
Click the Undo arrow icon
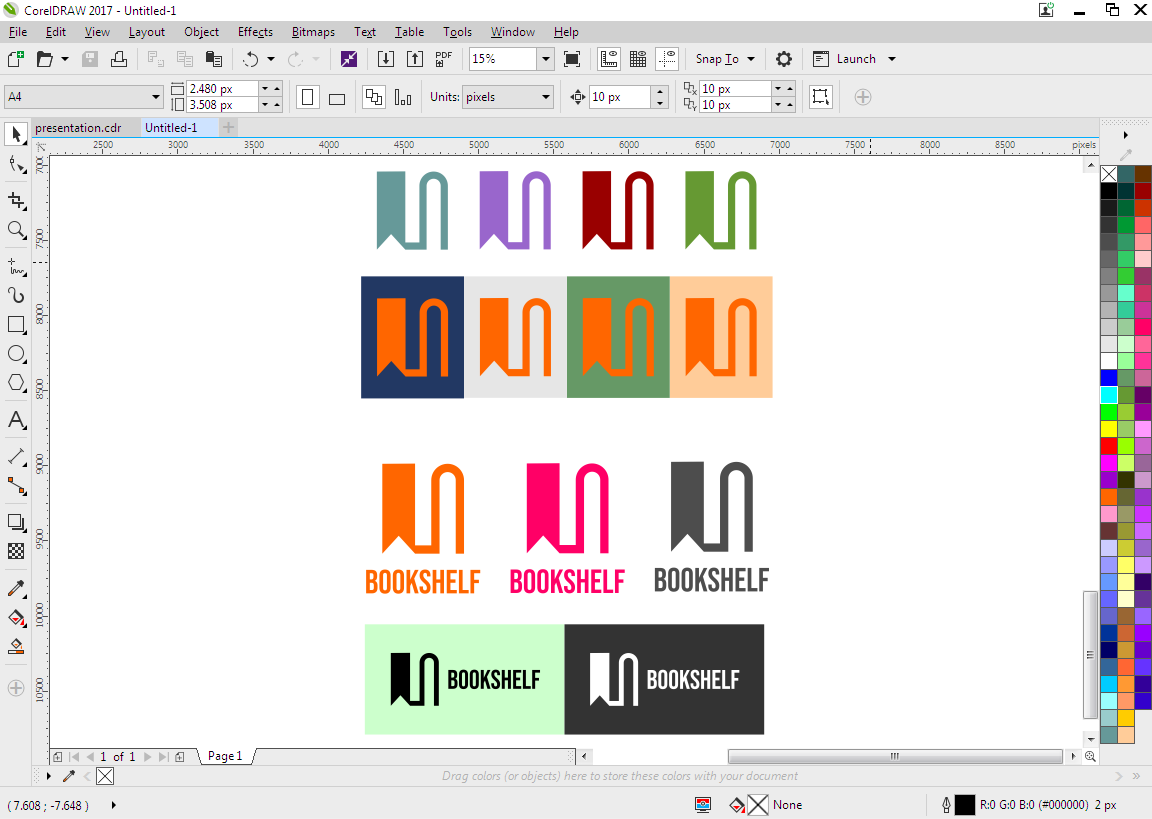(x=251, y=59)
